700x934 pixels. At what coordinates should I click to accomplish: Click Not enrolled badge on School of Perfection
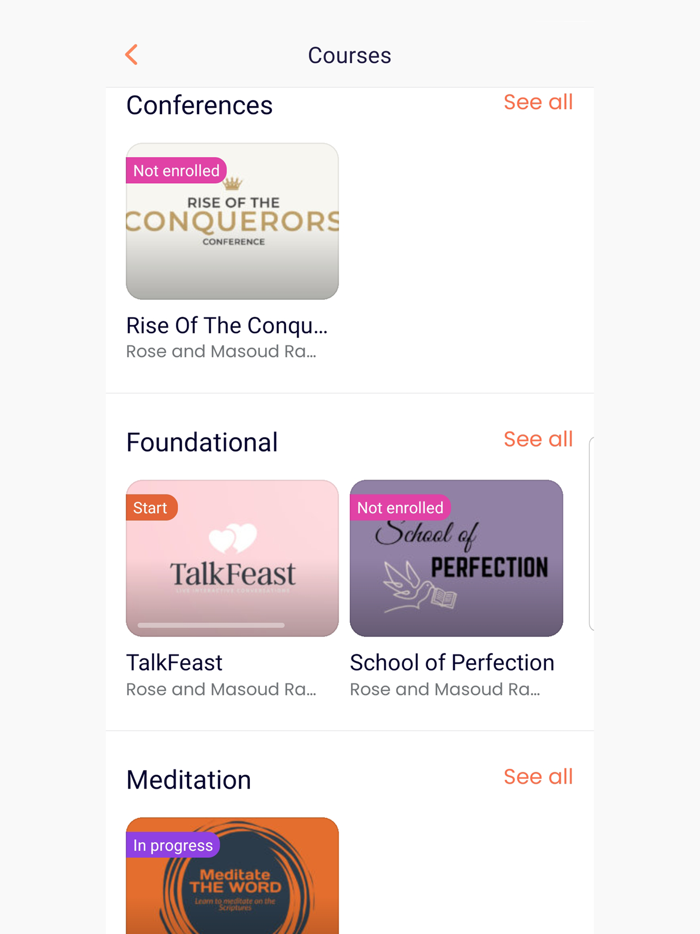click(400, 508)
